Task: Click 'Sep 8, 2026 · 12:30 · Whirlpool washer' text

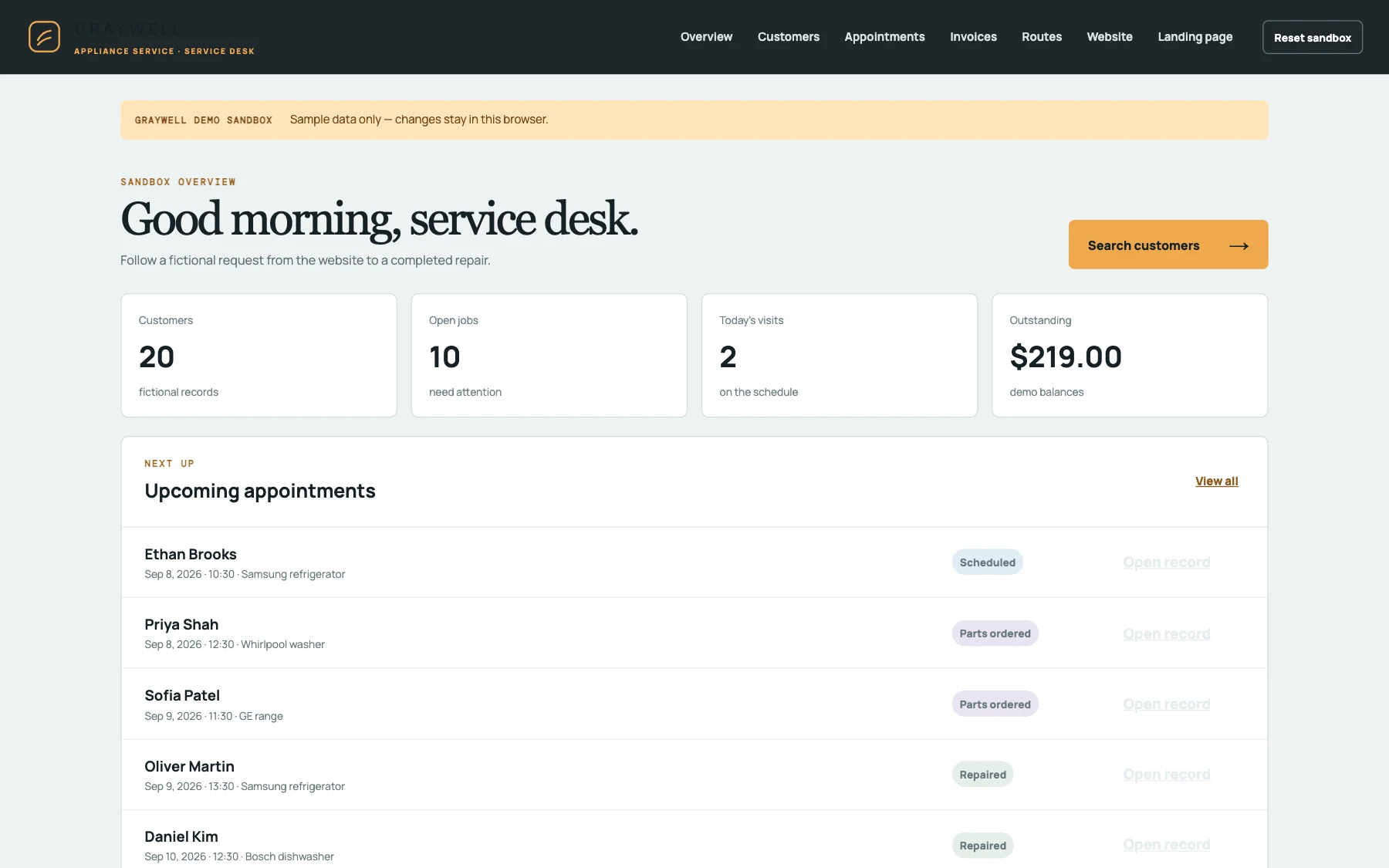Action: [x=235, y=645]
